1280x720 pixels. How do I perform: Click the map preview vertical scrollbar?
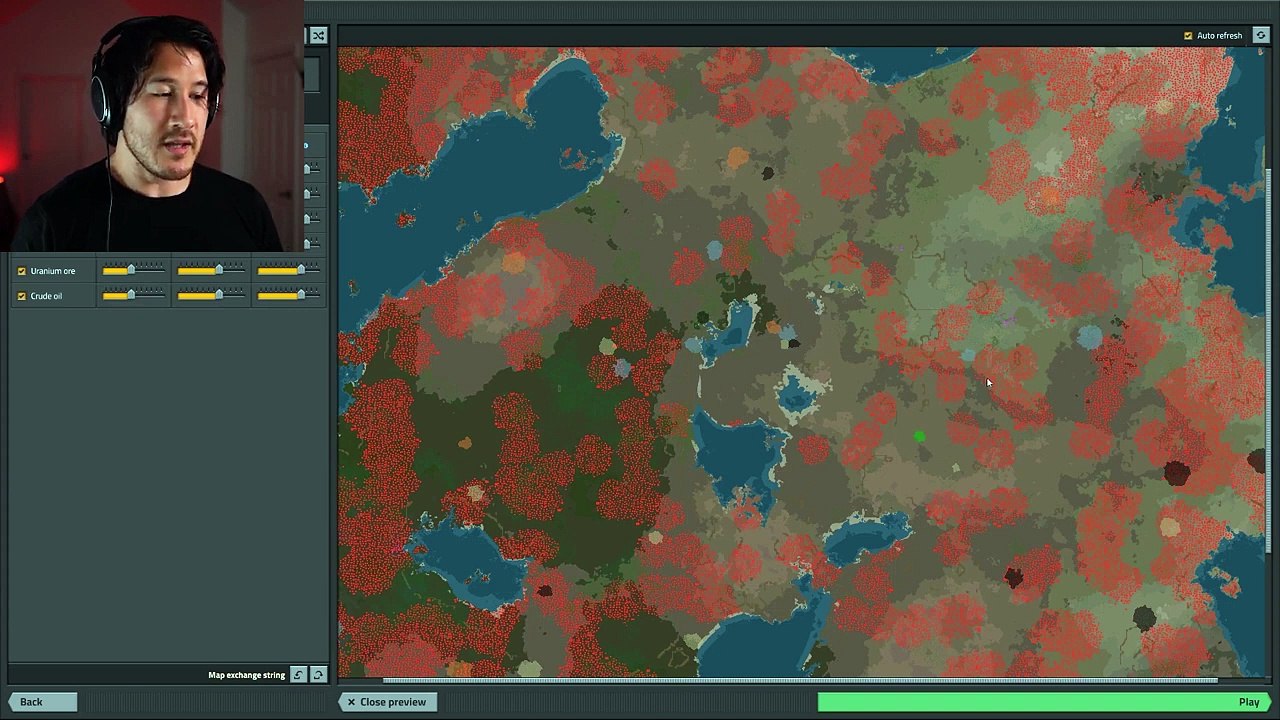[1268, 360]
